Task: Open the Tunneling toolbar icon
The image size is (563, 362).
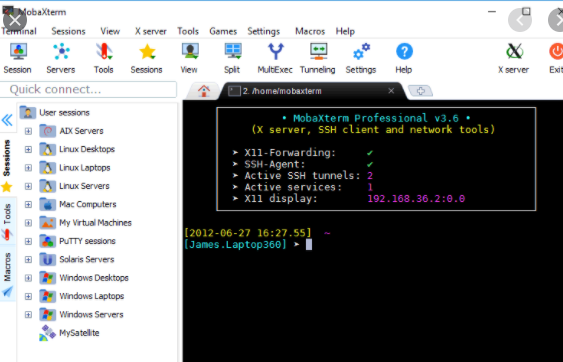Action: click(x=318, y=51)
